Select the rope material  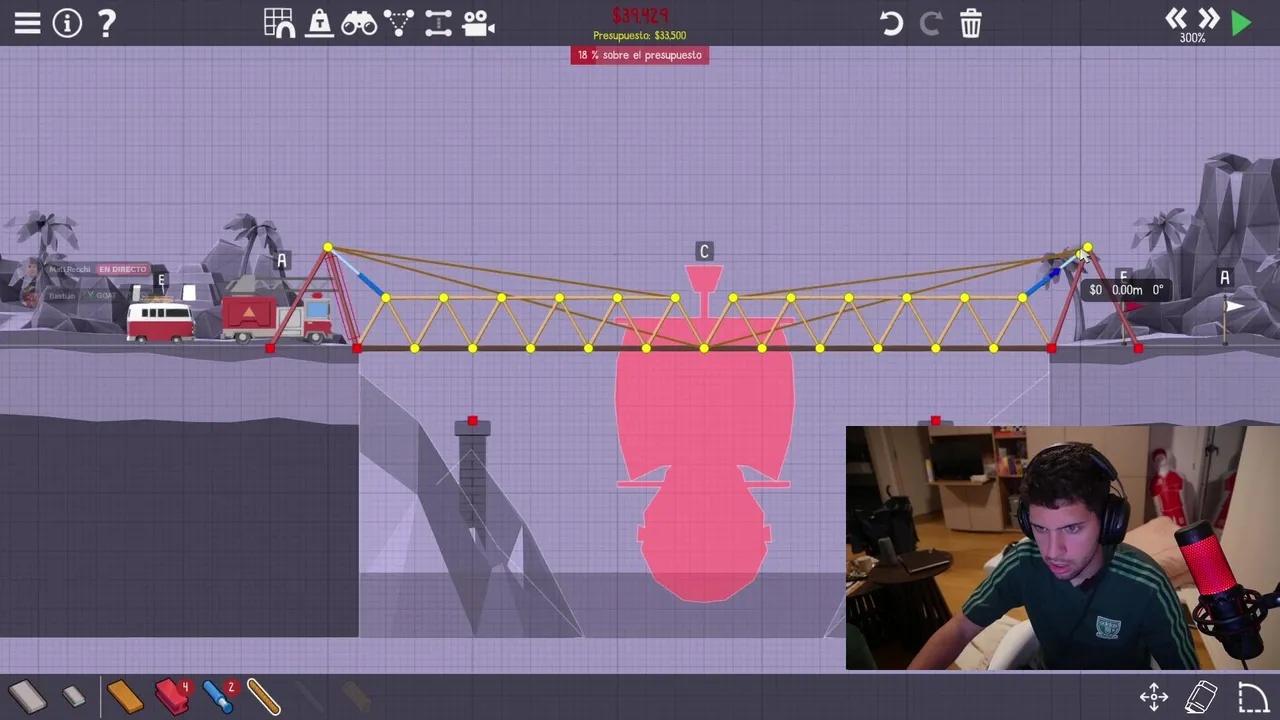(x=264, y=696)
